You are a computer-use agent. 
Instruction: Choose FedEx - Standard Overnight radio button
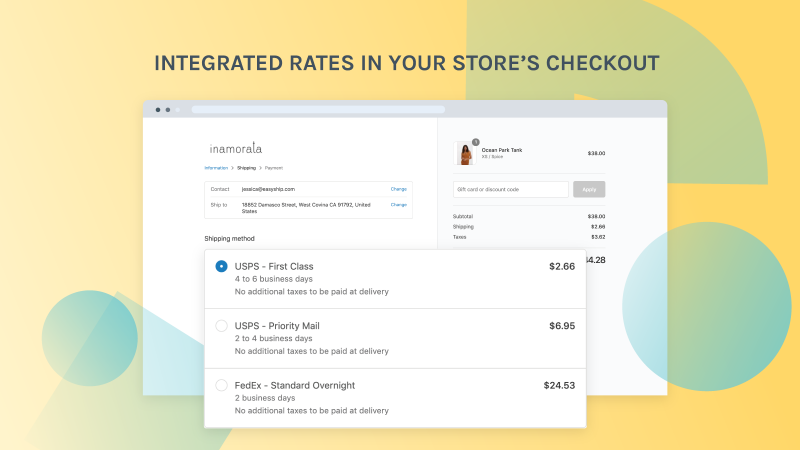pyautogui.click(x=221, y=385)
